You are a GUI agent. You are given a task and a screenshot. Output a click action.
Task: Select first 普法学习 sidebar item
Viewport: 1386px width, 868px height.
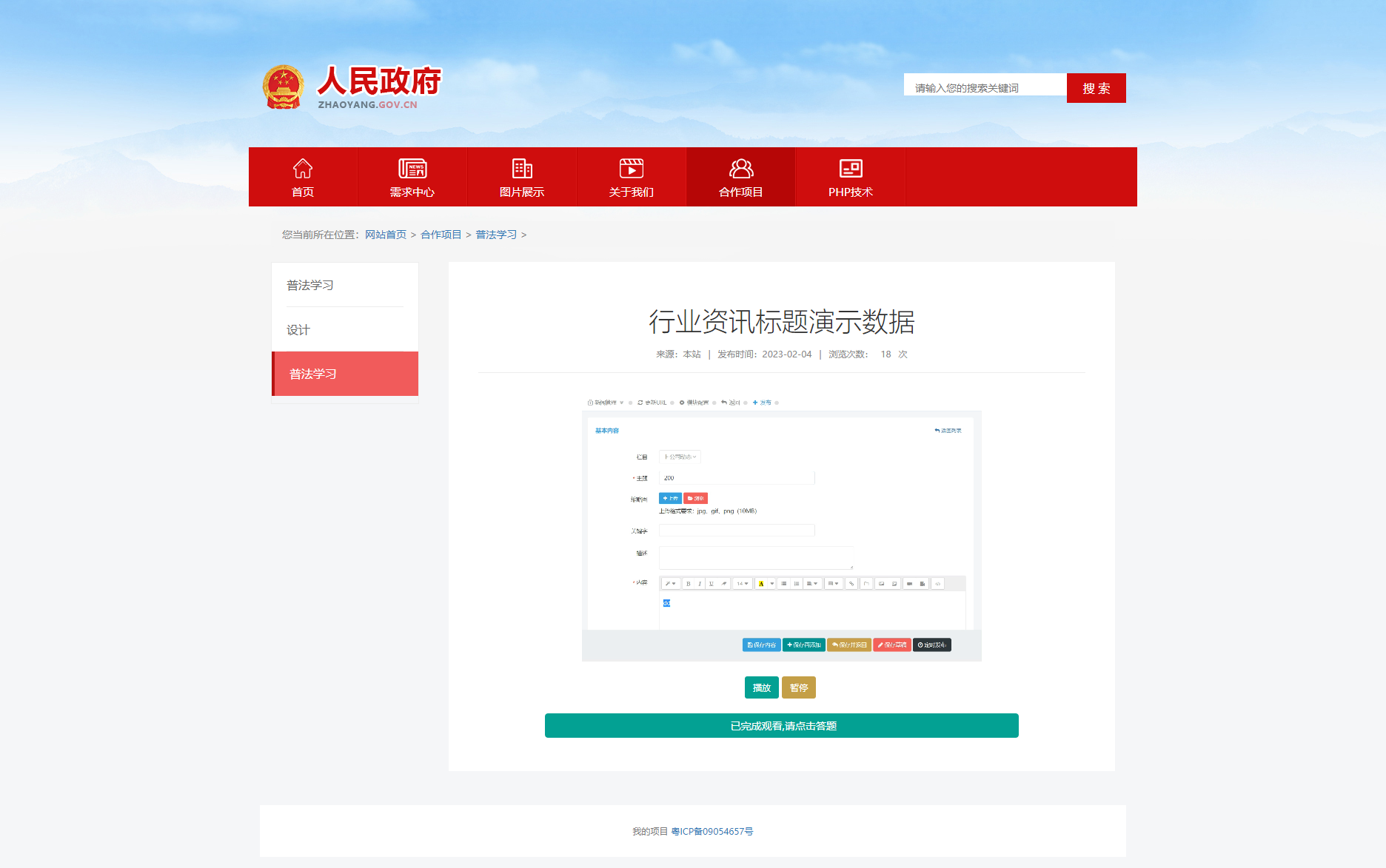click(310, 285)
